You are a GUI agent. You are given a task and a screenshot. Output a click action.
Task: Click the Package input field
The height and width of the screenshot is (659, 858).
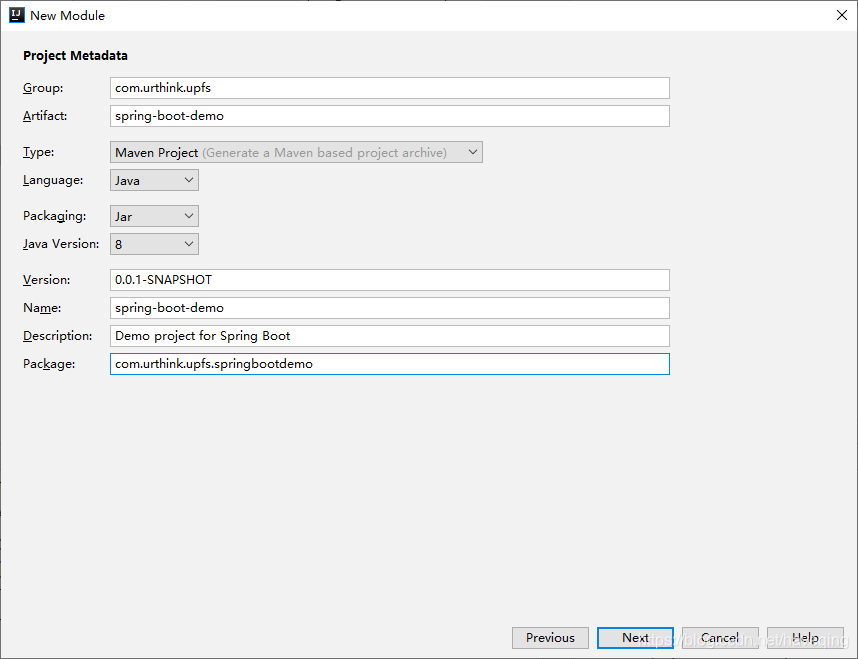click(390, 364)
